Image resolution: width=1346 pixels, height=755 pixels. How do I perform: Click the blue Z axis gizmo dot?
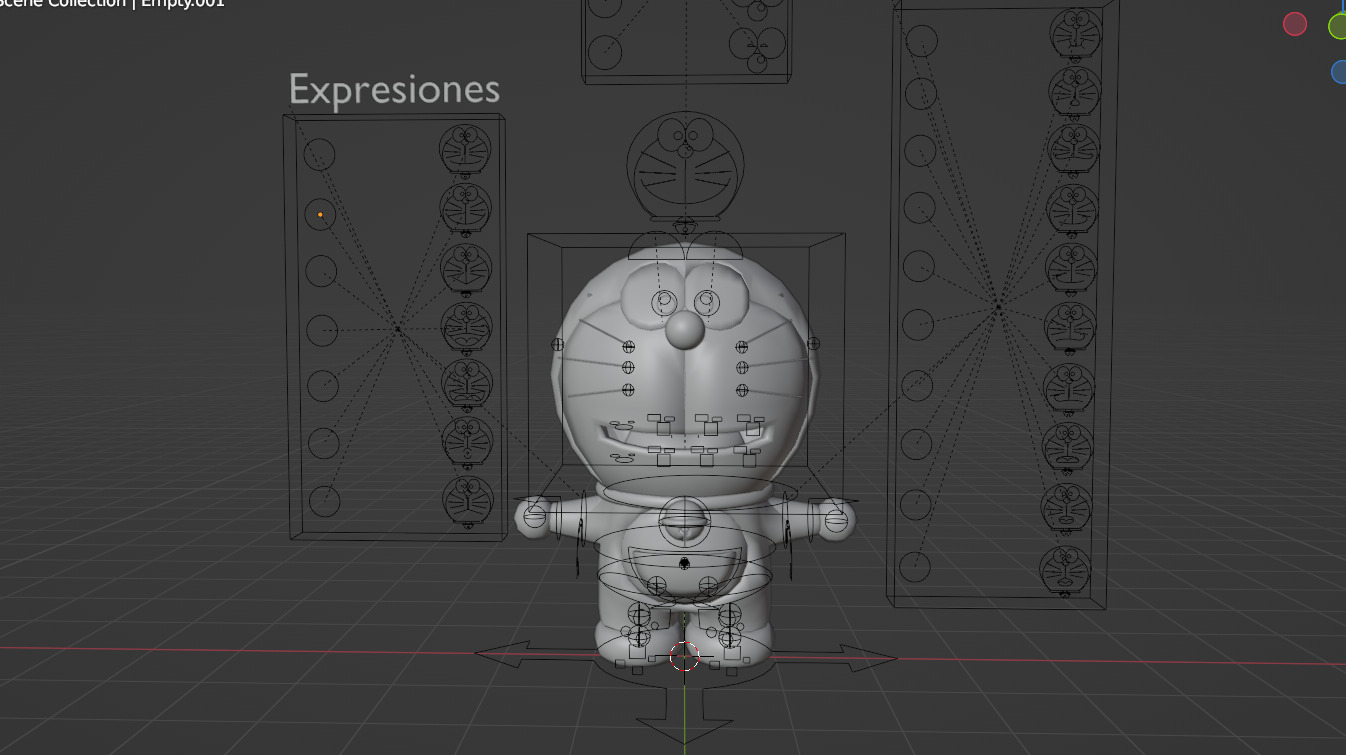pos(1339,72)
